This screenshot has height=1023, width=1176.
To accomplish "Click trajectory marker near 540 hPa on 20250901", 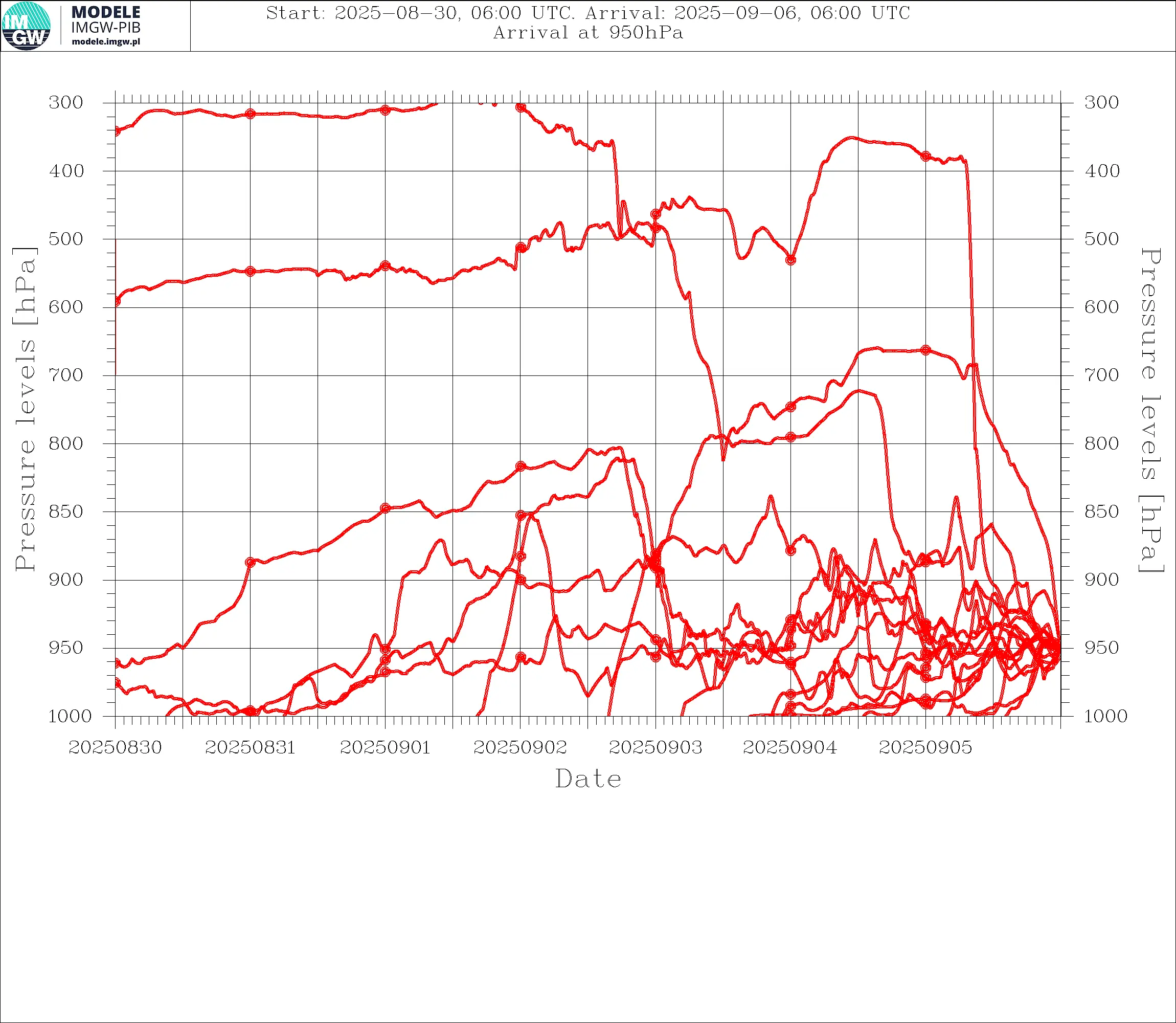I will tap(385, 265).
